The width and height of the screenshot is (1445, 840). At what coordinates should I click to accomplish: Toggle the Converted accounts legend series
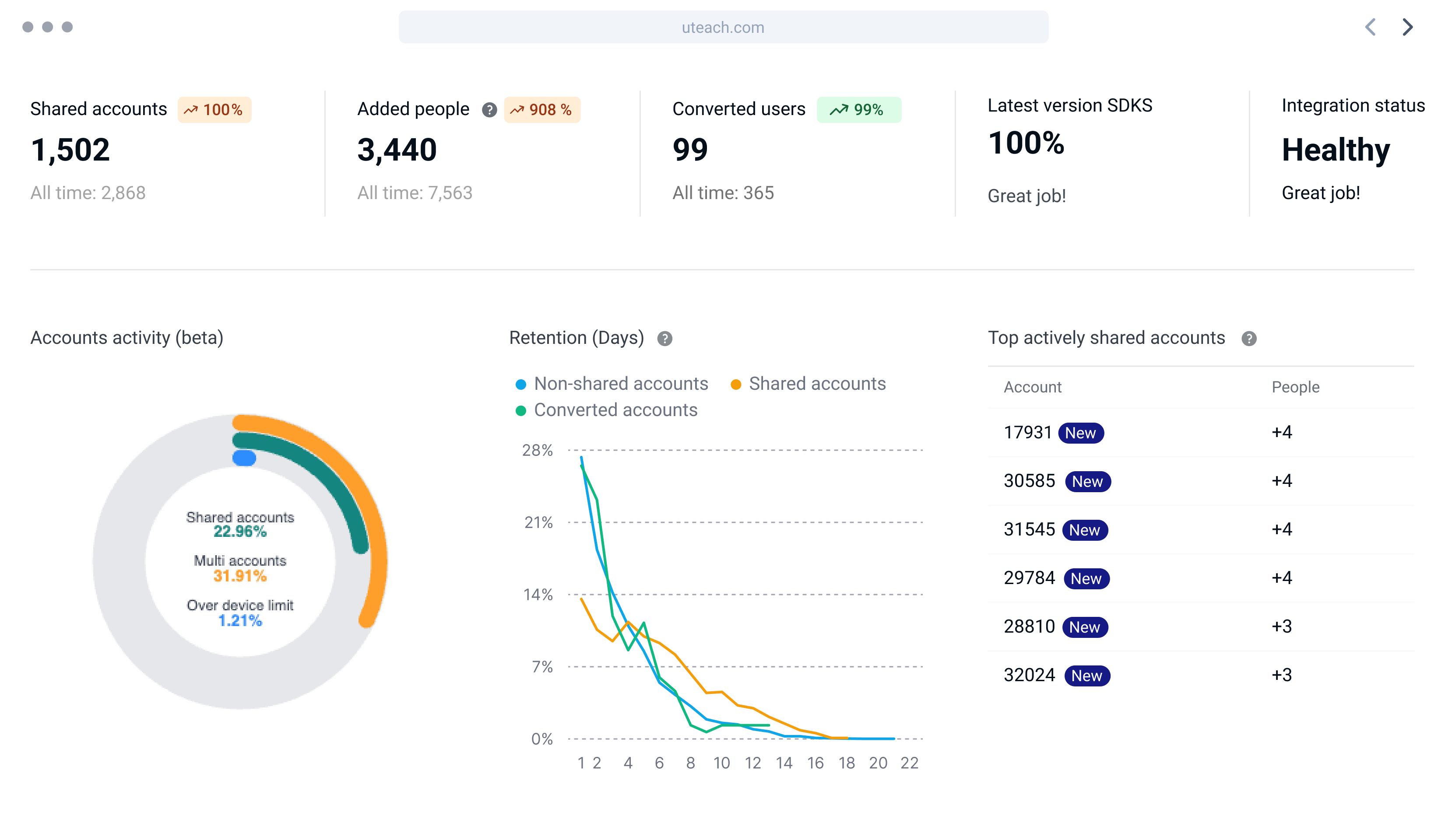[607, 409]
